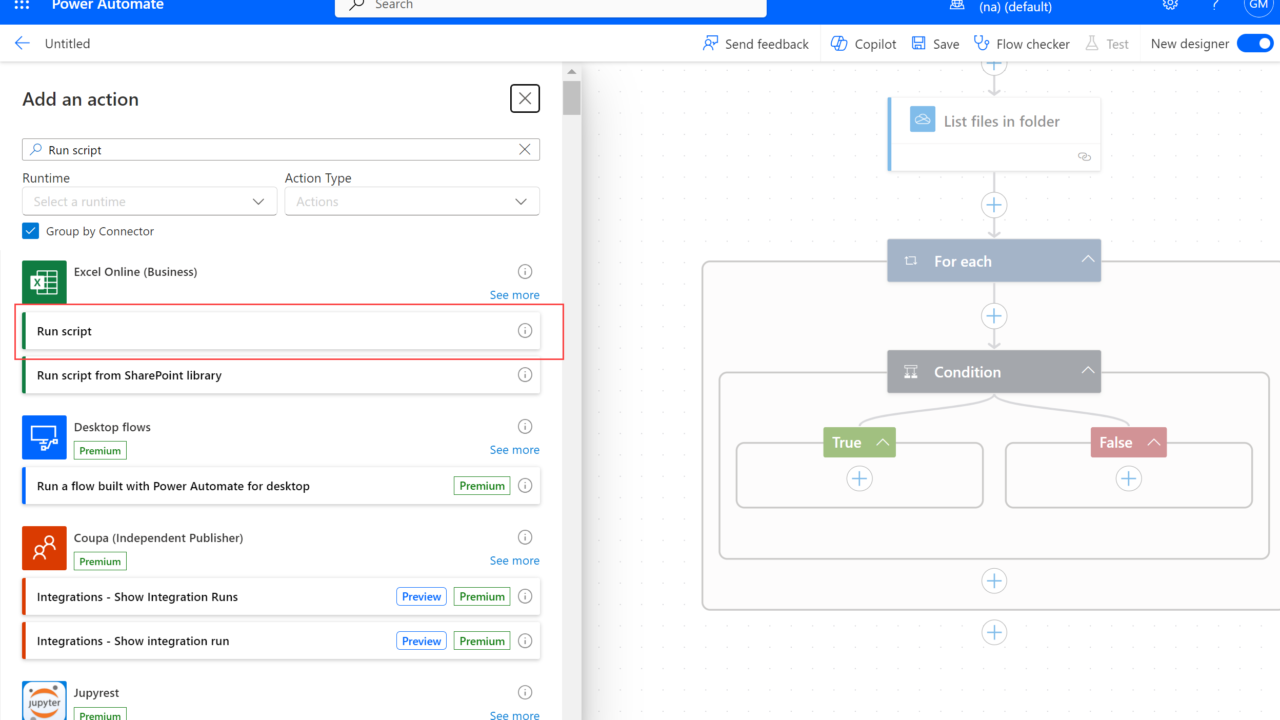
Task: Close the Add an action panel
Action: pyautogui.click(x=525, y=98)
